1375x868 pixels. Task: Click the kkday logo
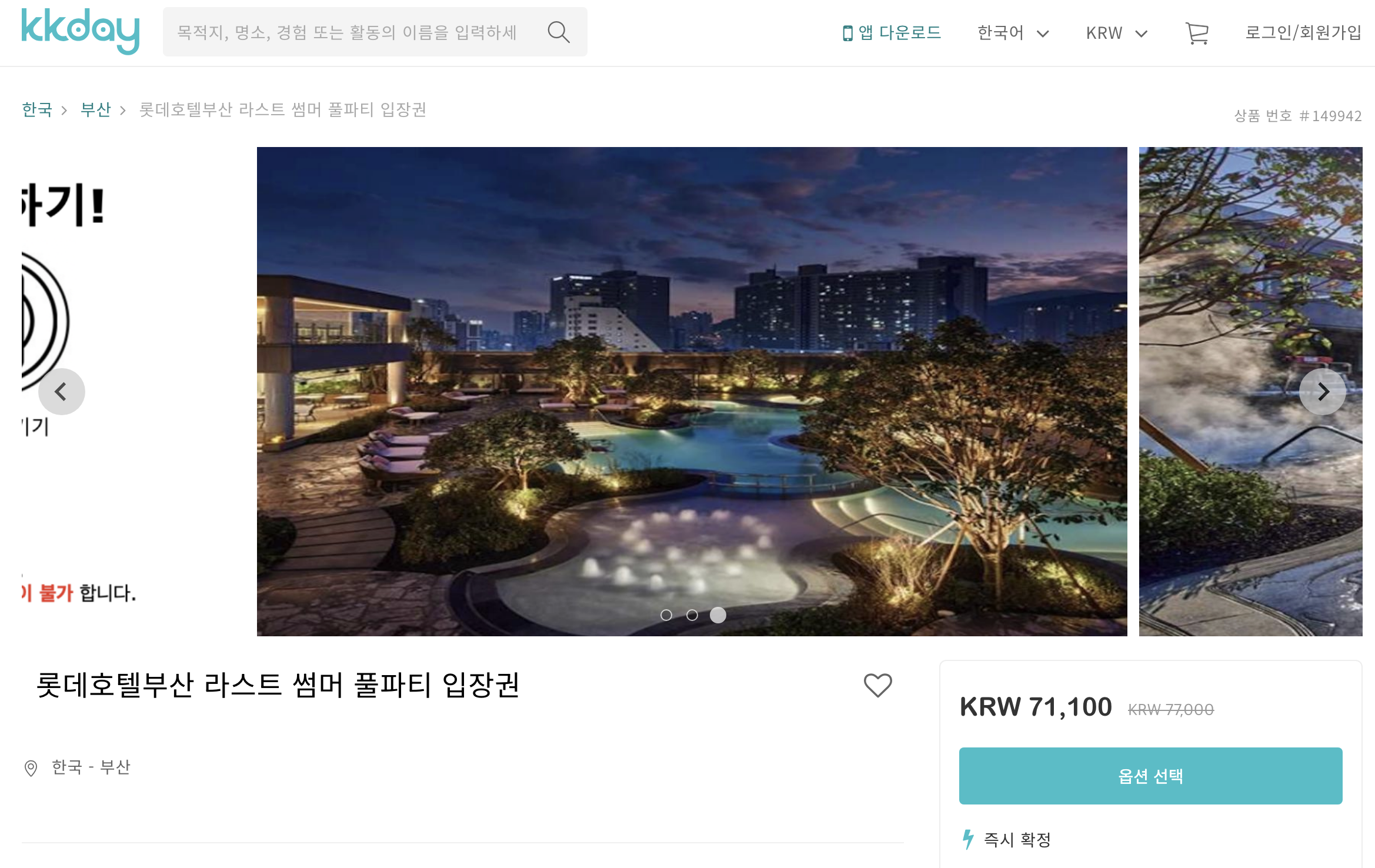tap(81, 32)
